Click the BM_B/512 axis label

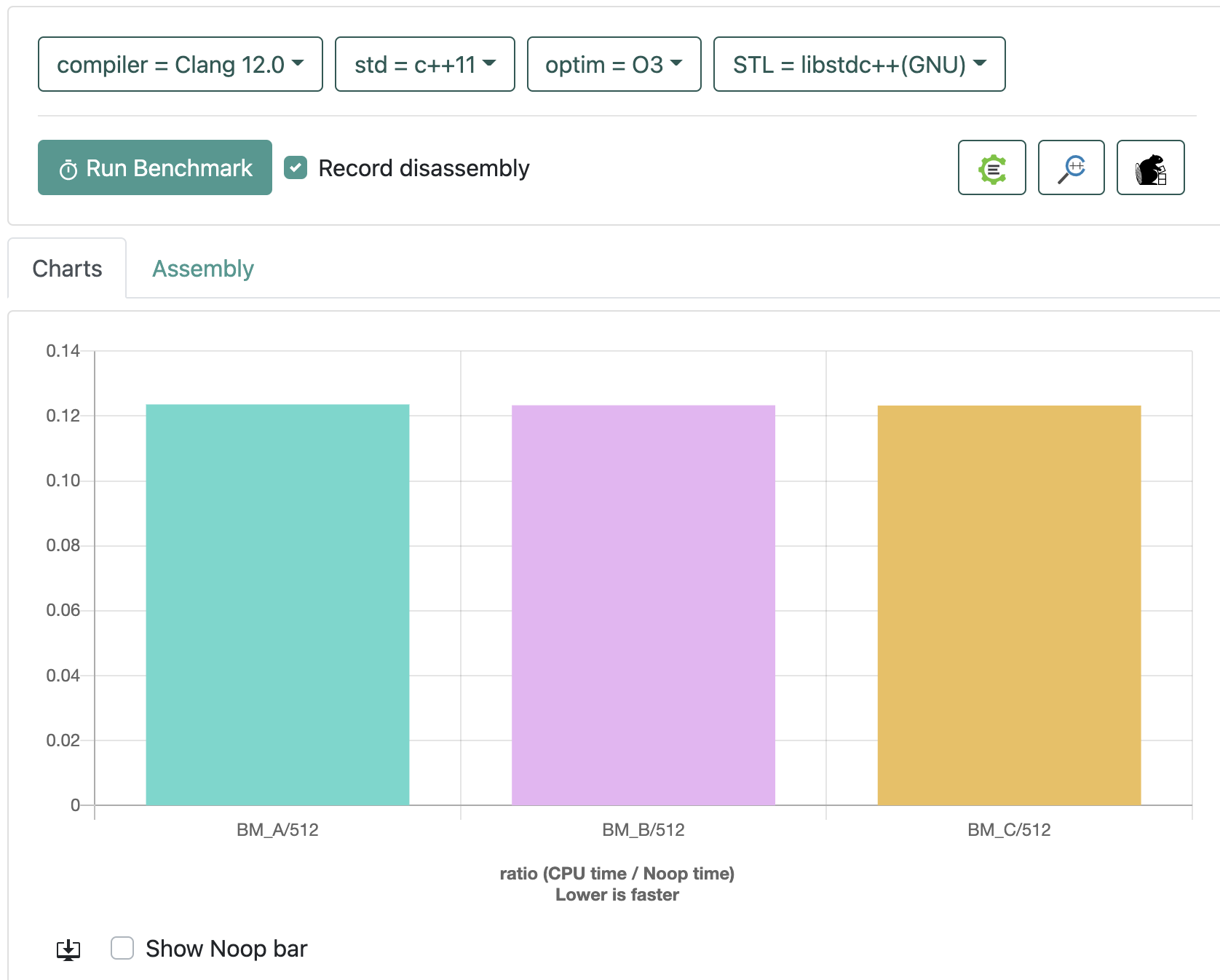643,830
